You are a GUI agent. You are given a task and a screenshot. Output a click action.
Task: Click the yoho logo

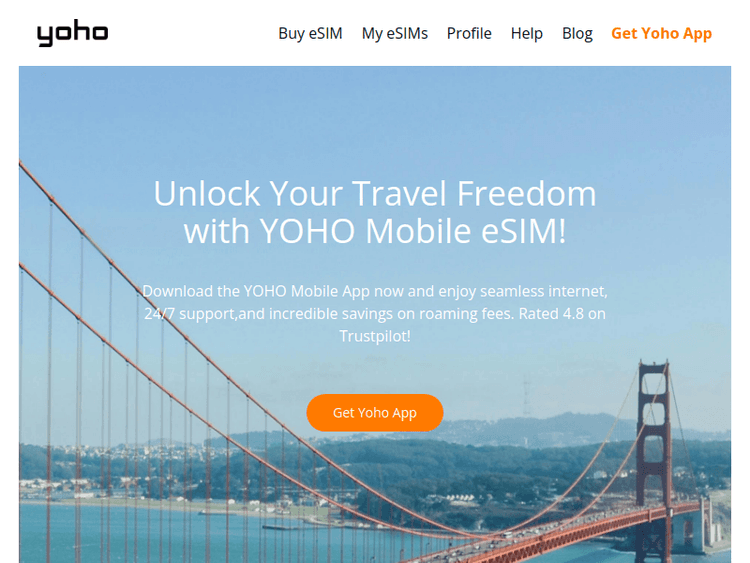pos(73,33)
